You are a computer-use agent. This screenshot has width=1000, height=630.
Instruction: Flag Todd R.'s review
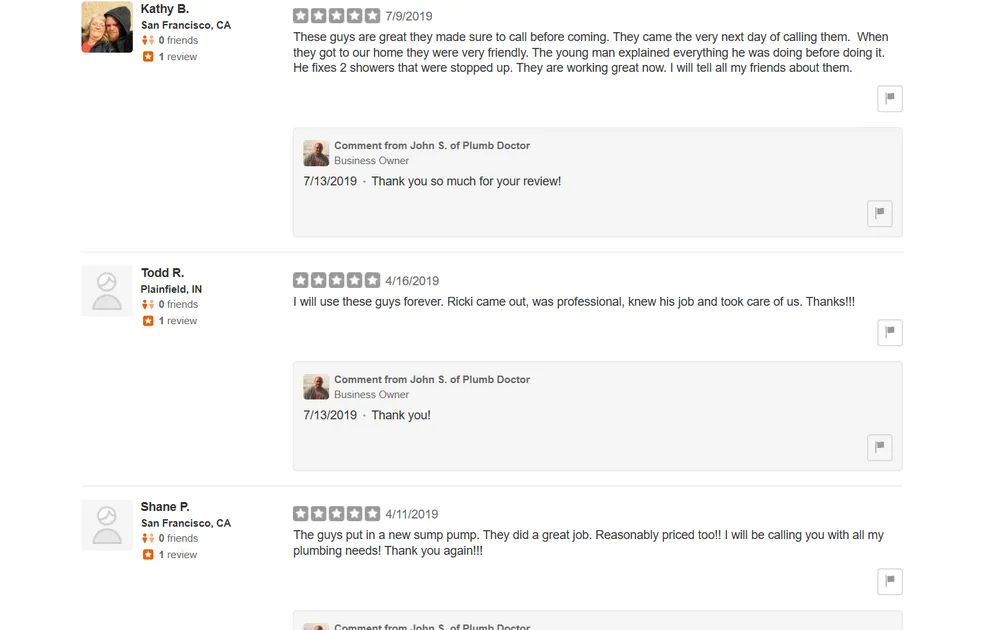tap(889, 332)
